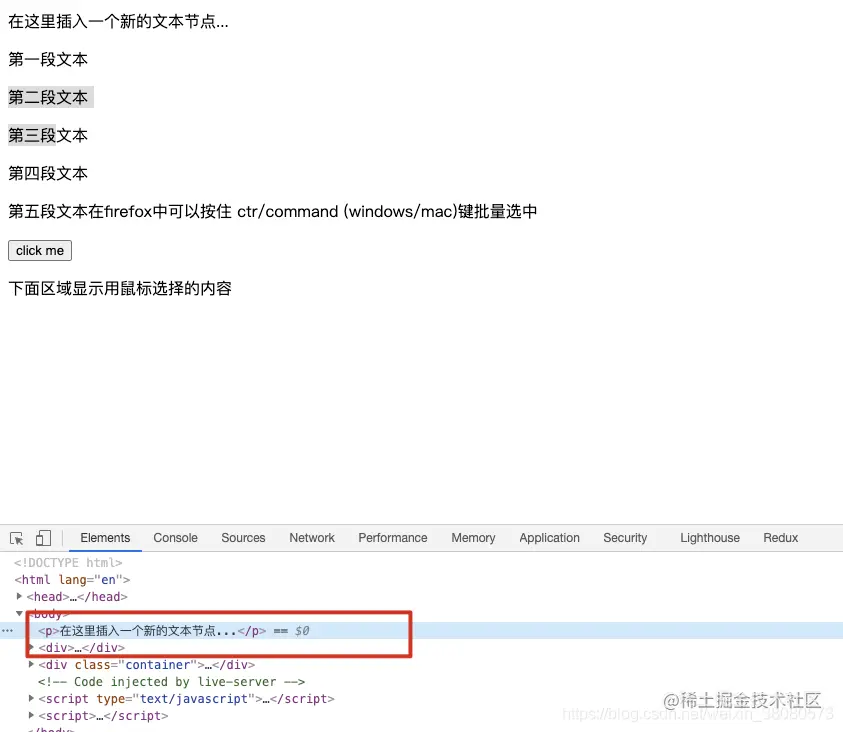This screenshot has width=843, height=732.
Task: Expand the head element node
Action: point(19,596)
